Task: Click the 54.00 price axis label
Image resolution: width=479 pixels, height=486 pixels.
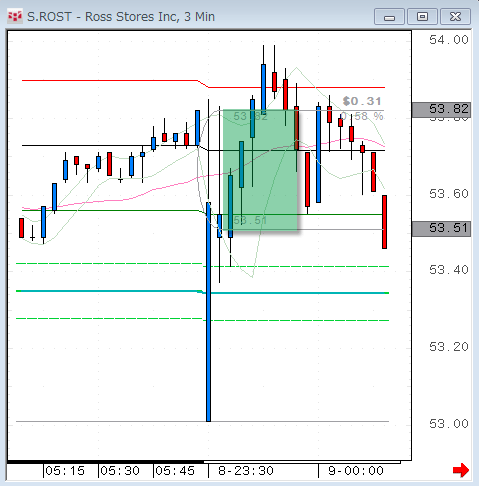Action: pos(449,40)
